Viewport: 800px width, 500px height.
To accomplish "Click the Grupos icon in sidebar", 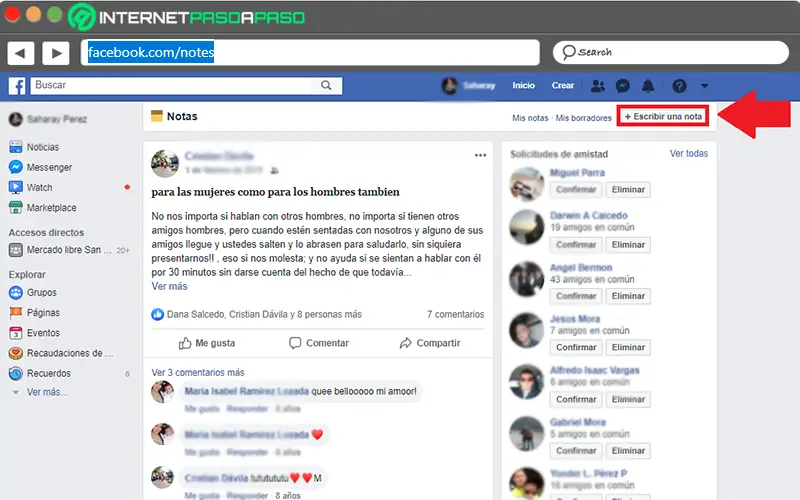I will point(16,292).
